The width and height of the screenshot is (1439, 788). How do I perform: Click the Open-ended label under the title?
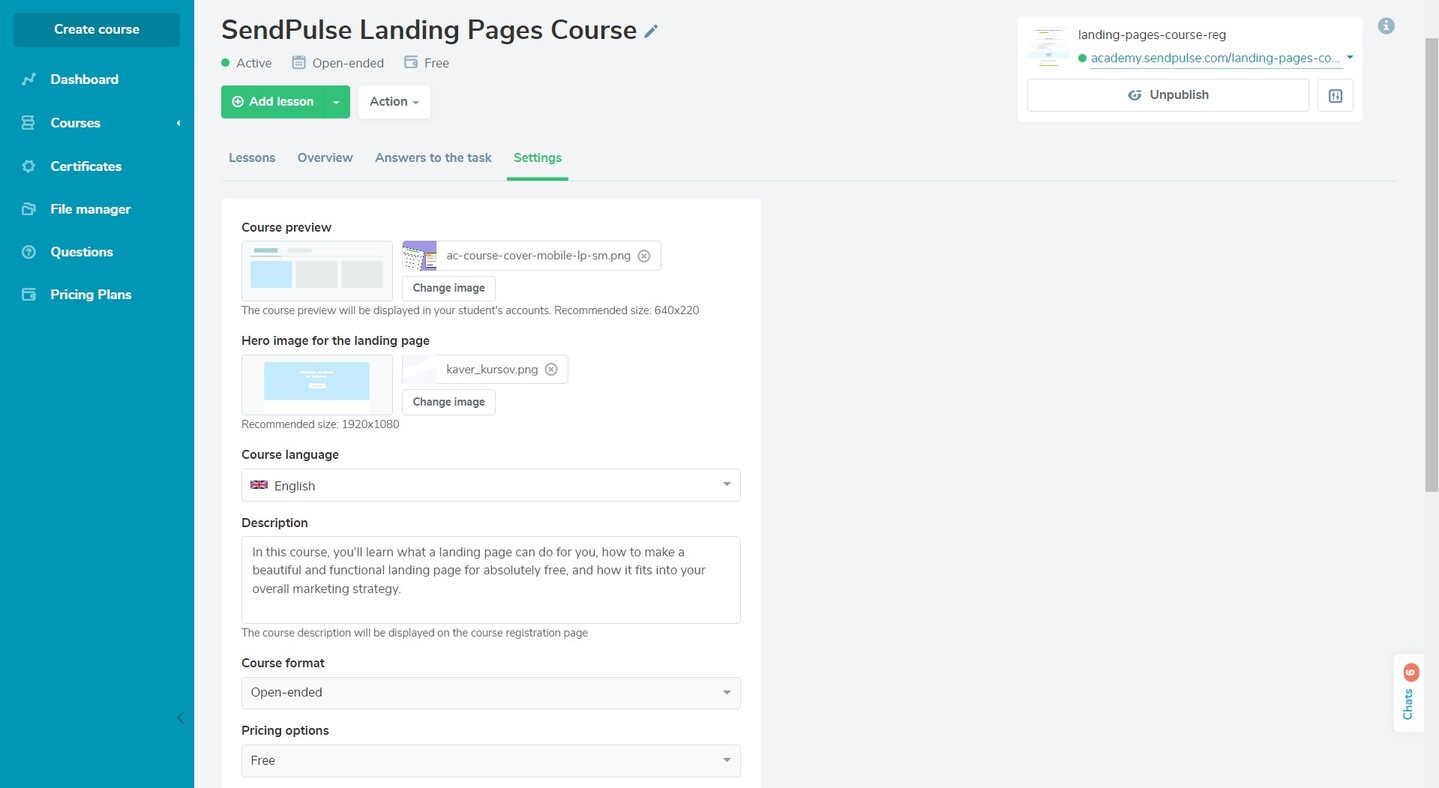[348, 63]
